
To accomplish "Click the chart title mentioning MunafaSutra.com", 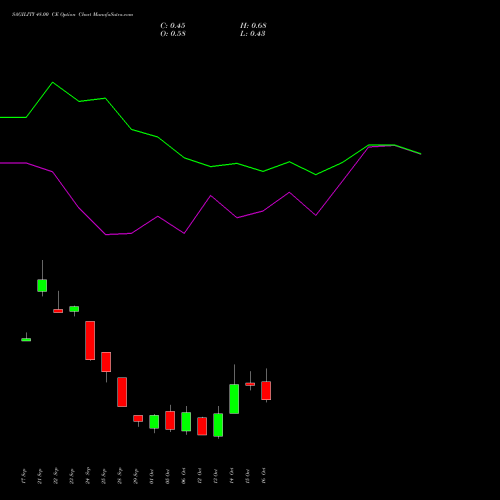I will 72,15.
